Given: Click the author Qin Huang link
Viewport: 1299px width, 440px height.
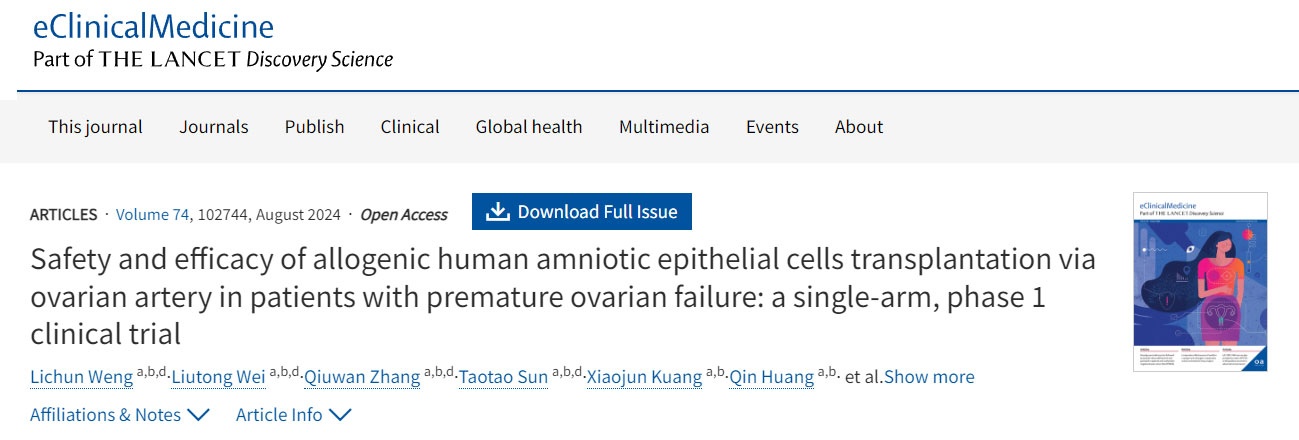Looking at the screenshot, I should (x=772, y=377).
